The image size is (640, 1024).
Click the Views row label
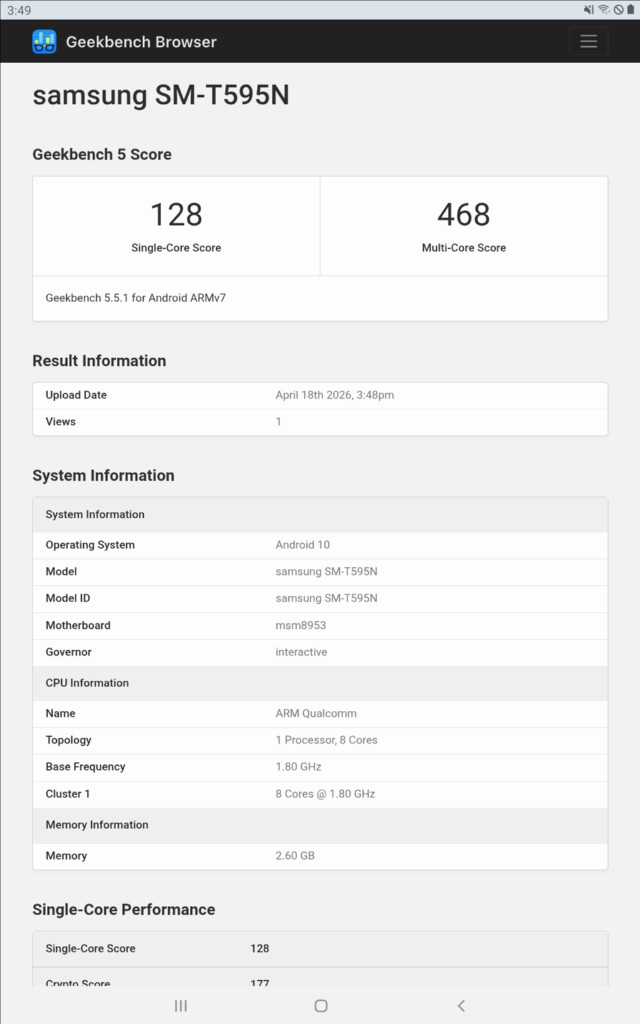[61, 422]
